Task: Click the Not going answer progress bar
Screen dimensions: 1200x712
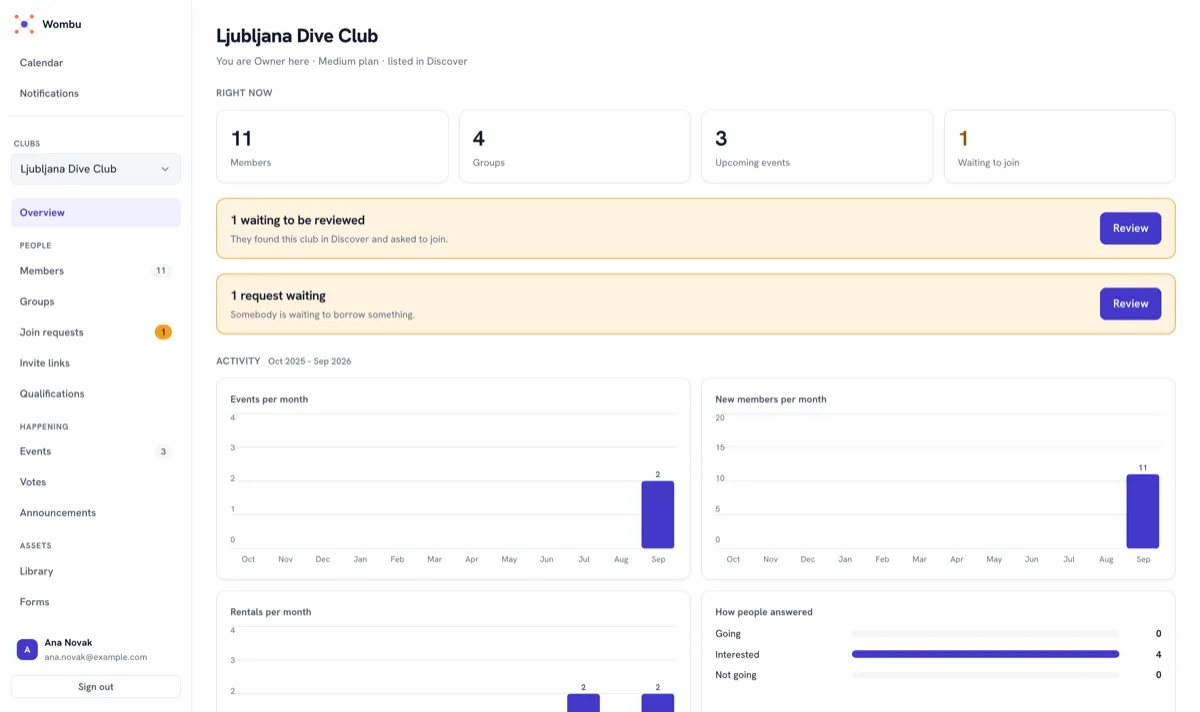Action: 985,675
